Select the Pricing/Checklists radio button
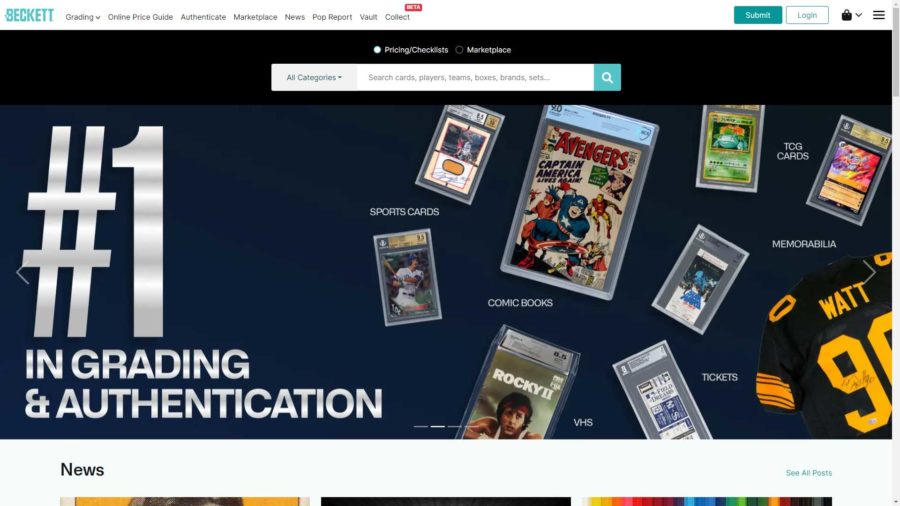This screenshot has width=900, height=506. [377, 50]
